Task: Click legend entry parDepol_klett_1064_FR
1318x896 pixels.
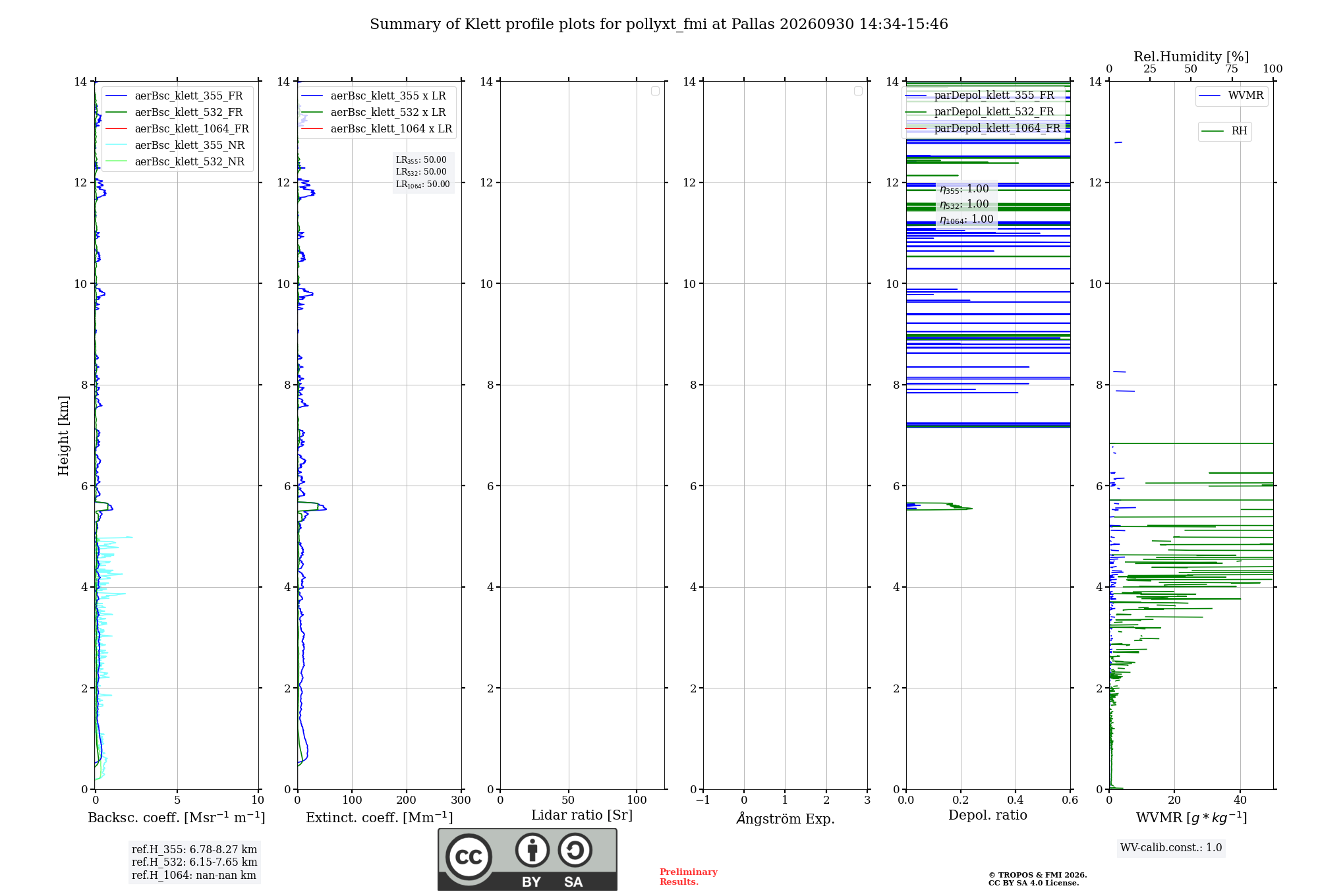Action: [x=983, y=128]
